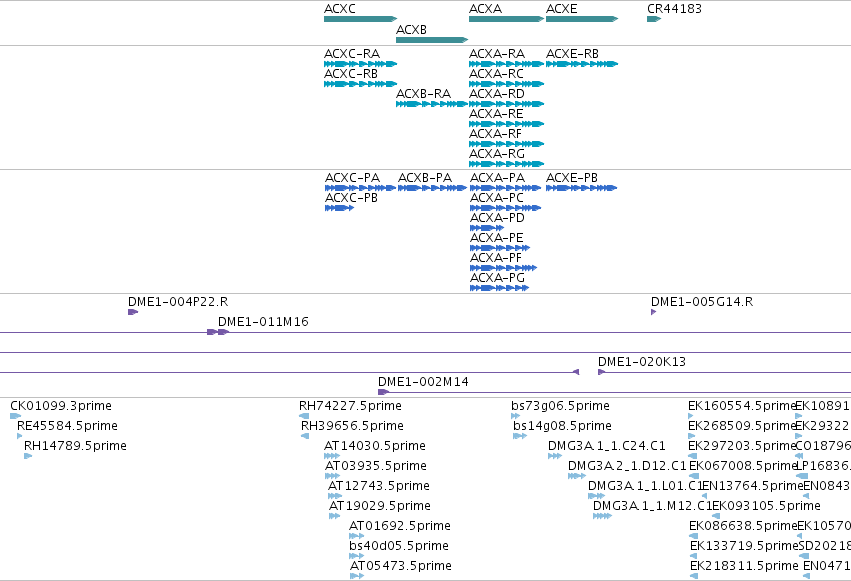Select the EN13764.5prime EST arrow
The width and height of the screenshot is (851, 581).
coord(704,496)
